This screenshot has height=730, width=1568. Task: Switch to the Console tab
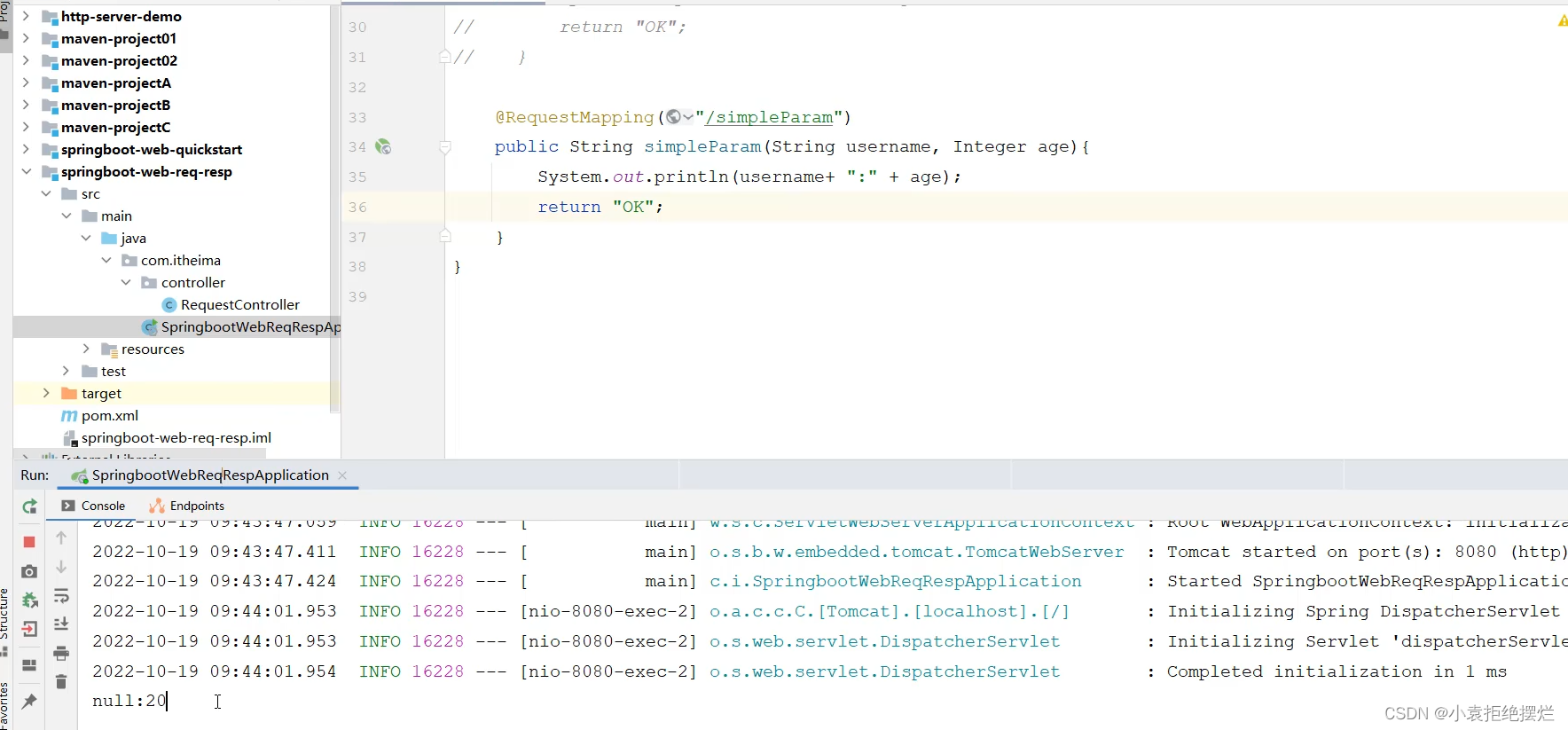[93, 506]
